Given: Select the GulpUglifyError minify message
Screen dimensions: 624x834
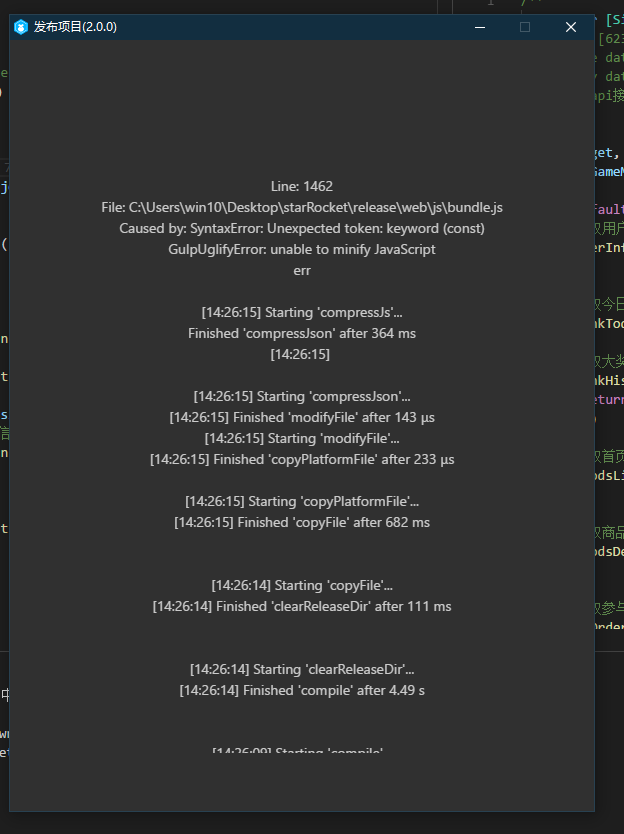Looking at the screenshot, I should [302, 249].
